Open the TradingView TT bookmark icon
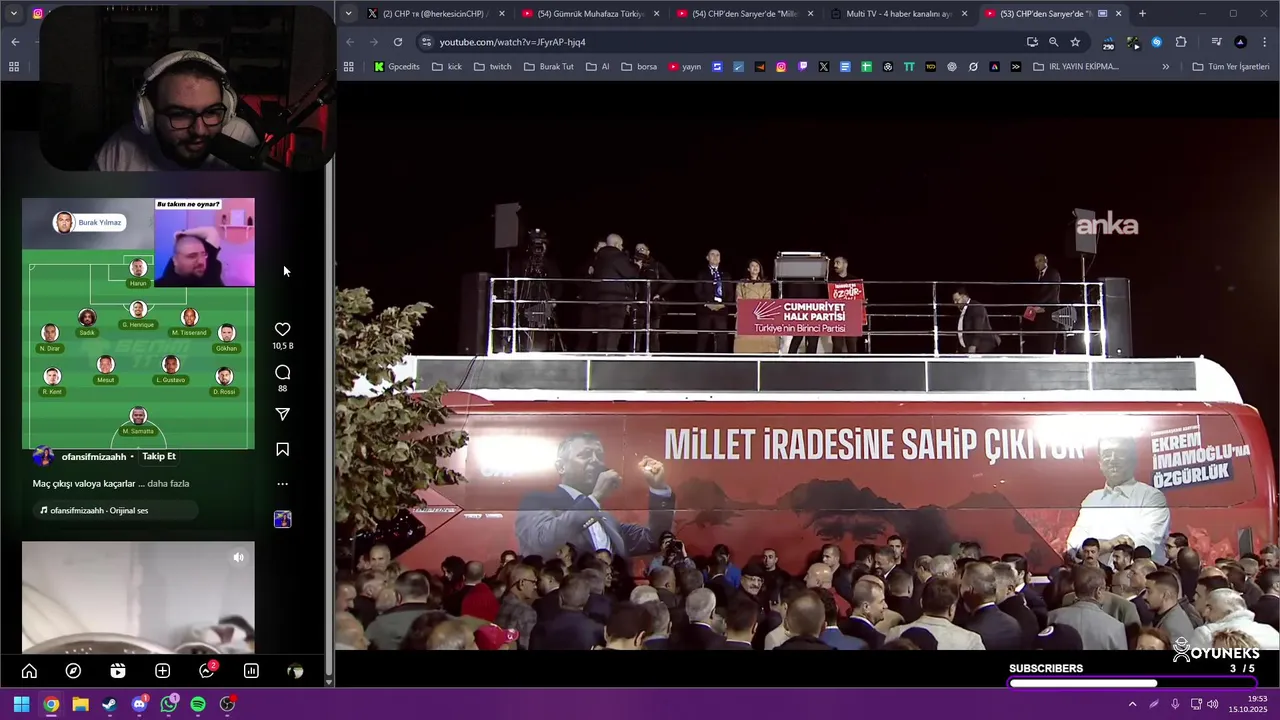The width and height of the screenshot is (1280, 720). (x=909, y=67)
